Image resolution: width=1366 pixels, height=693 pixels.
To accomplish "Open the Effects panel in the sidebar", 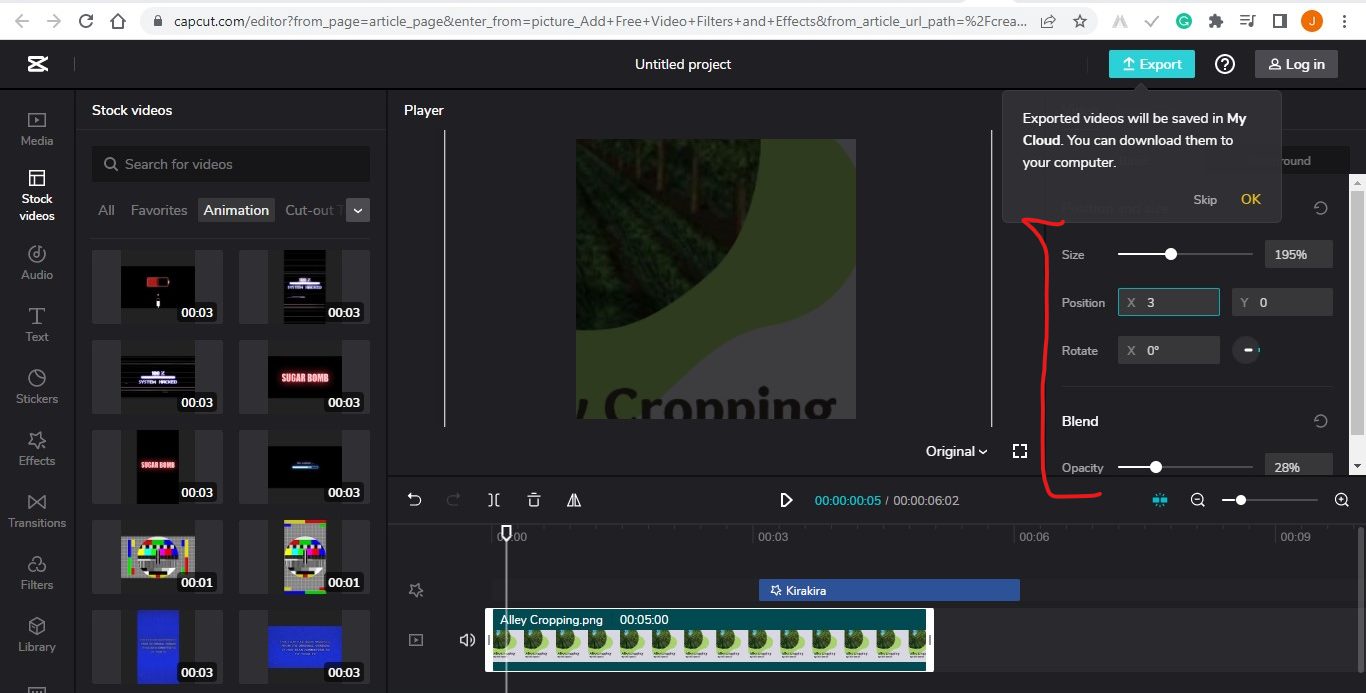I will click(x=36, y=448).
